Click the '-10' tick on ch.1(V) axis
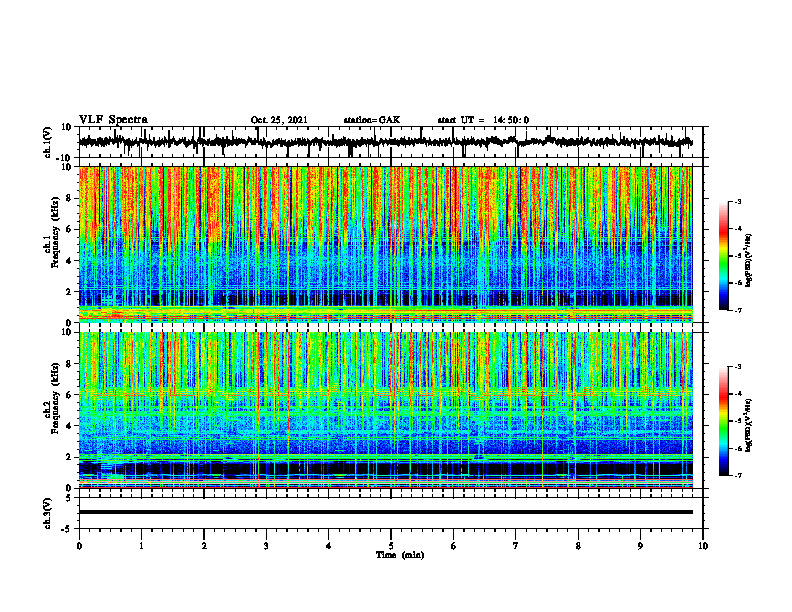This screenshot has width=792, height=612. coord(65,158)
